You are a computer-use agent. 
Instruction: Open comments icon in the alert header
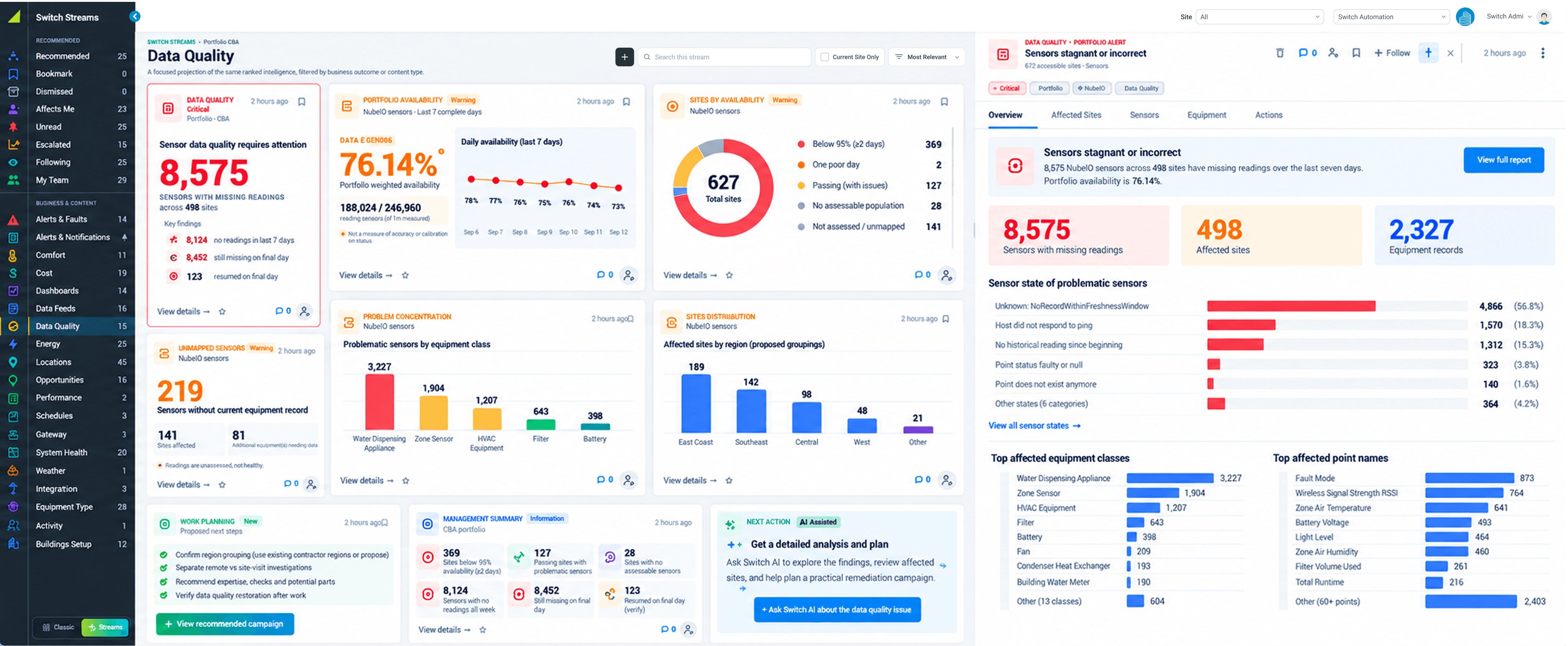(1307, 53)
